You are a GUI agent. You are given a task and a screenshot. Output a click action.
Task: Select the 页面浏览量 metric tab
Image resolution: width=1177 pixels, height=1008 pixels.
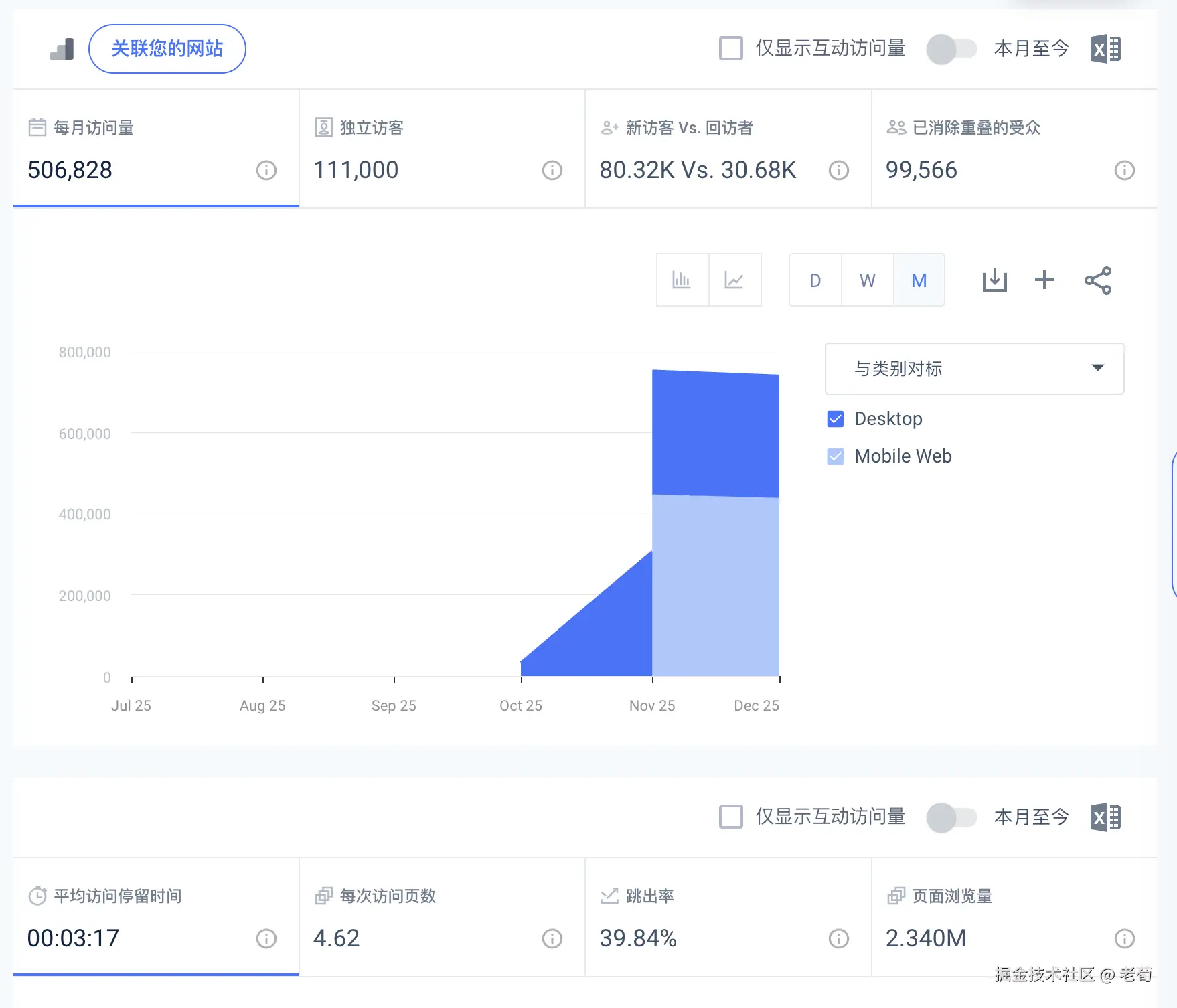[1014, 917]
